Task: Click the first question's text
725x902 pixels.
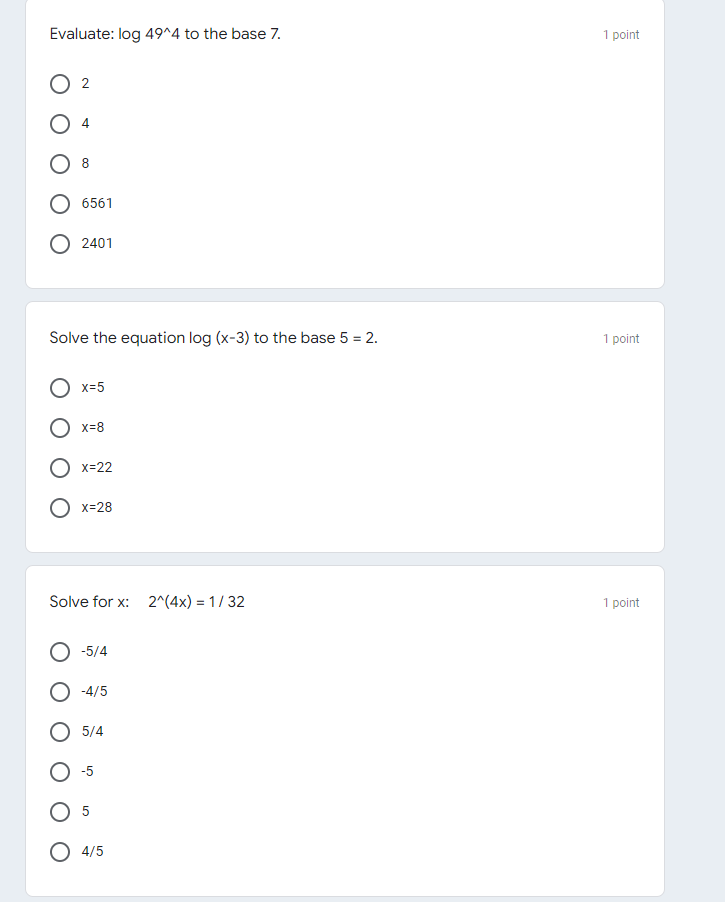Action: pyautogui.click(x=165, y=34)
